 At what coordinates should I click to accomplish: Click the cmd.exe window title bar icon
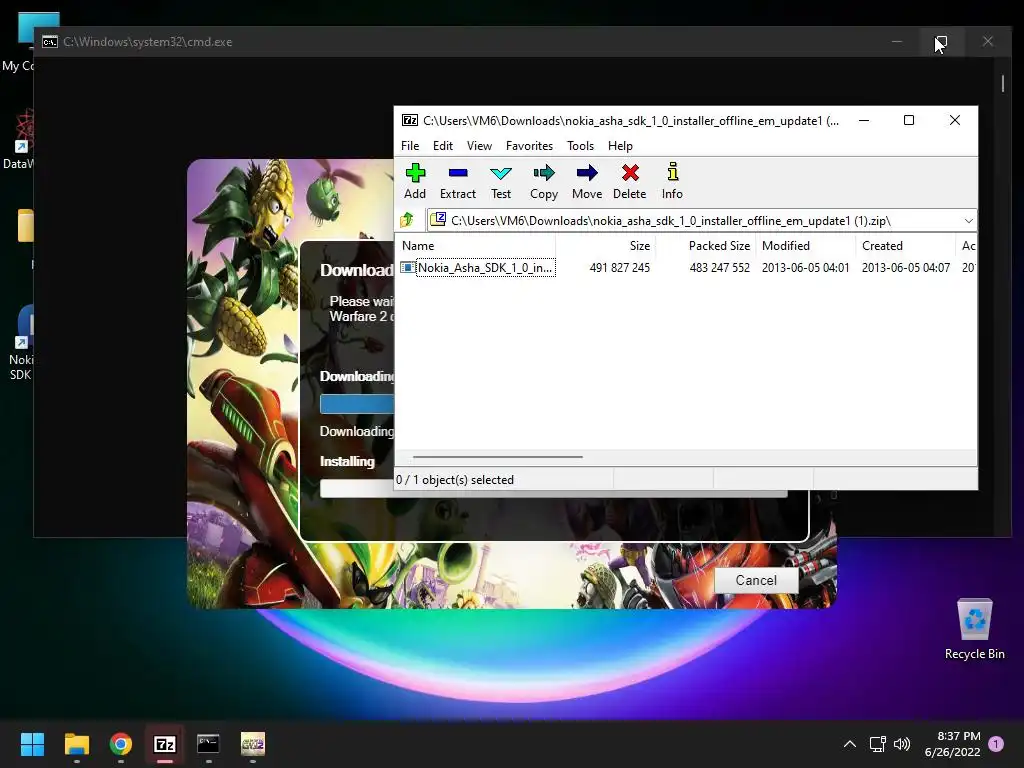[x=50, y=42]
